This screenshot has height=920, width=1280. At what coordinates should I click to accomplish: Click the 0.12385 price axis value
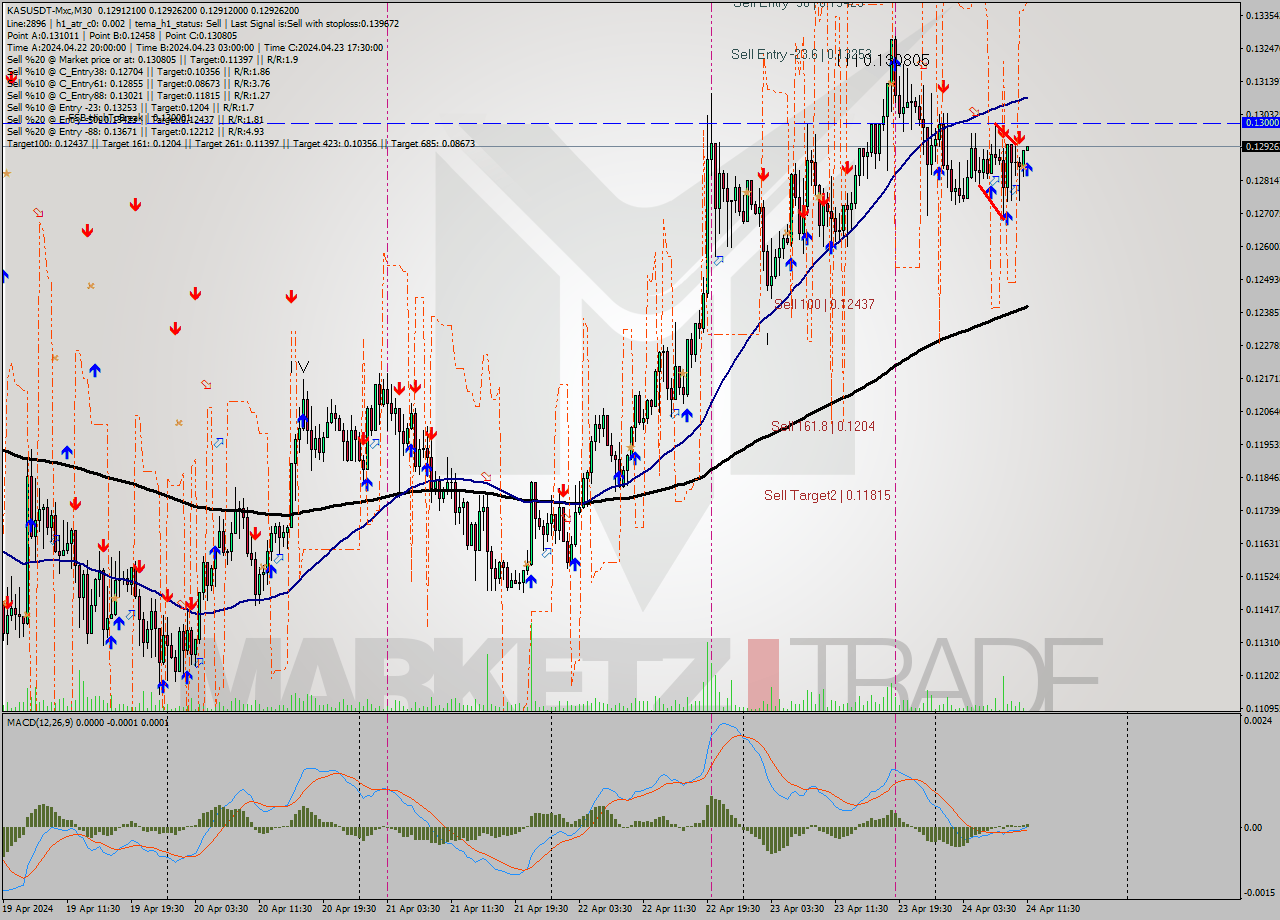click(x=1261, y=312)
